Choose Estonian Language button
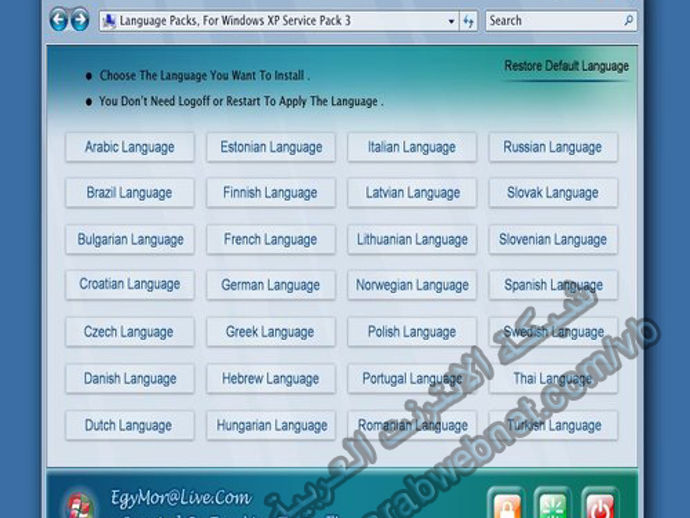 [x=271, y=147]
